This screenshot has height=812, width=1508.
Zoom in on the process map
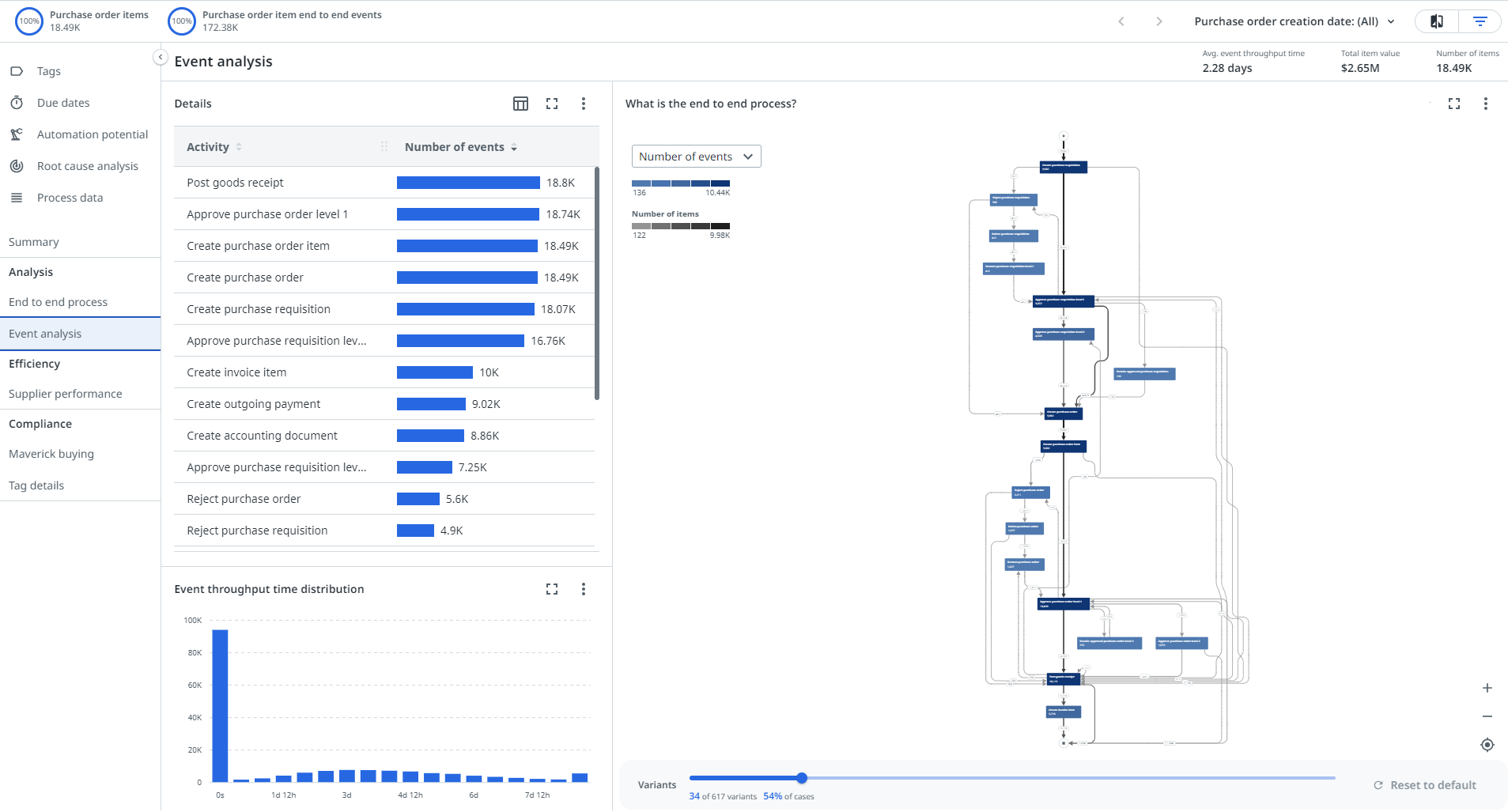(x=1487, y=687)
